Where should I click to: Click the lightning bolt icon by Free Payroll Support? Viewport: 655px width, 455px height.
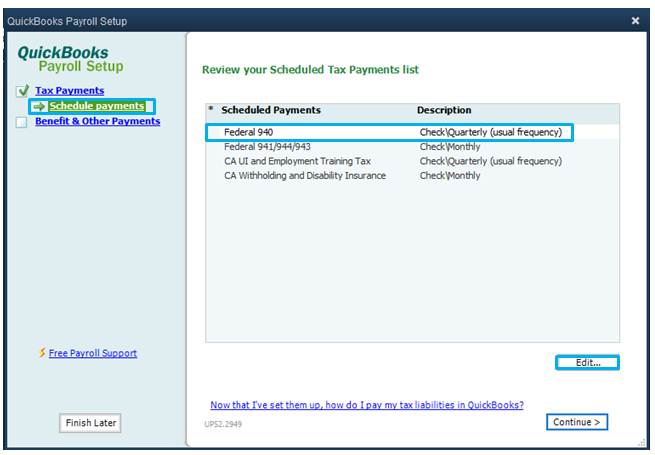[42, 353]
